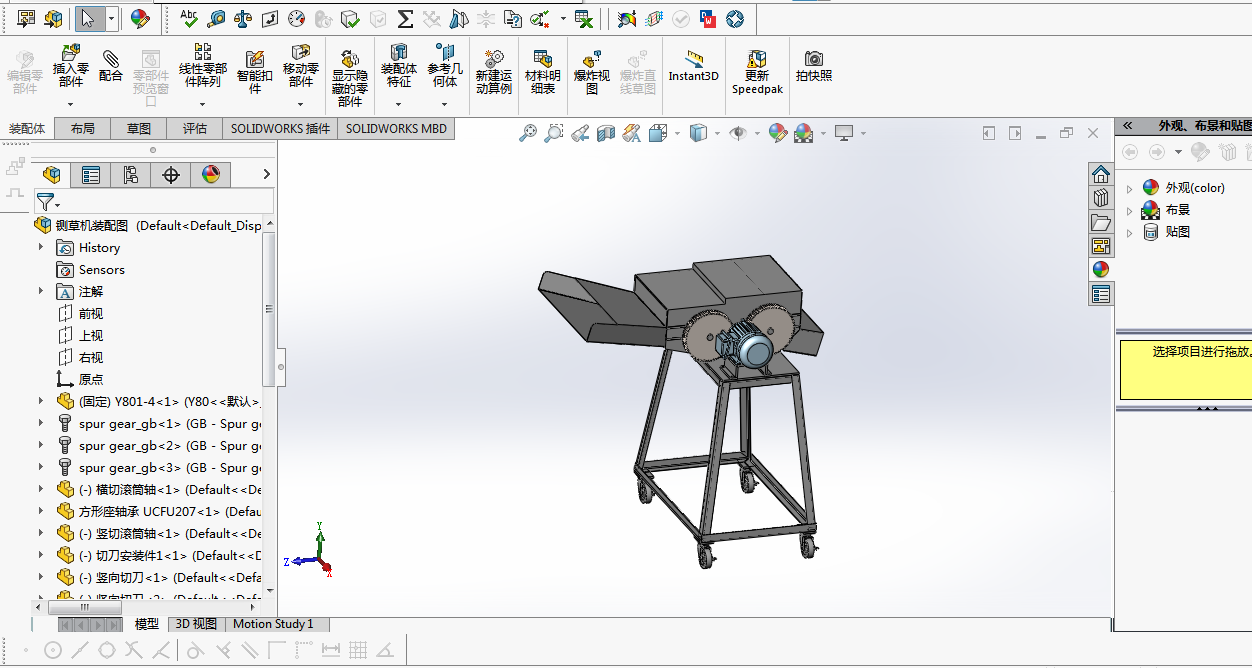This screenshot has width=1252, height=668.
Task: Click the SOLIDWORKS Resources home icon
Action: tap(1101, 174)
